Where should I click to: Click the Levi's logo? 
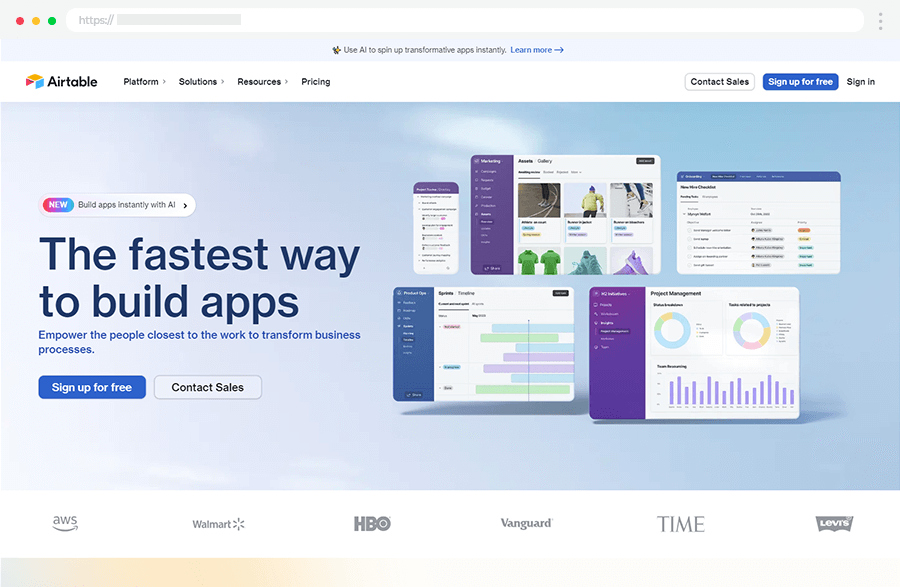point(834,523)
